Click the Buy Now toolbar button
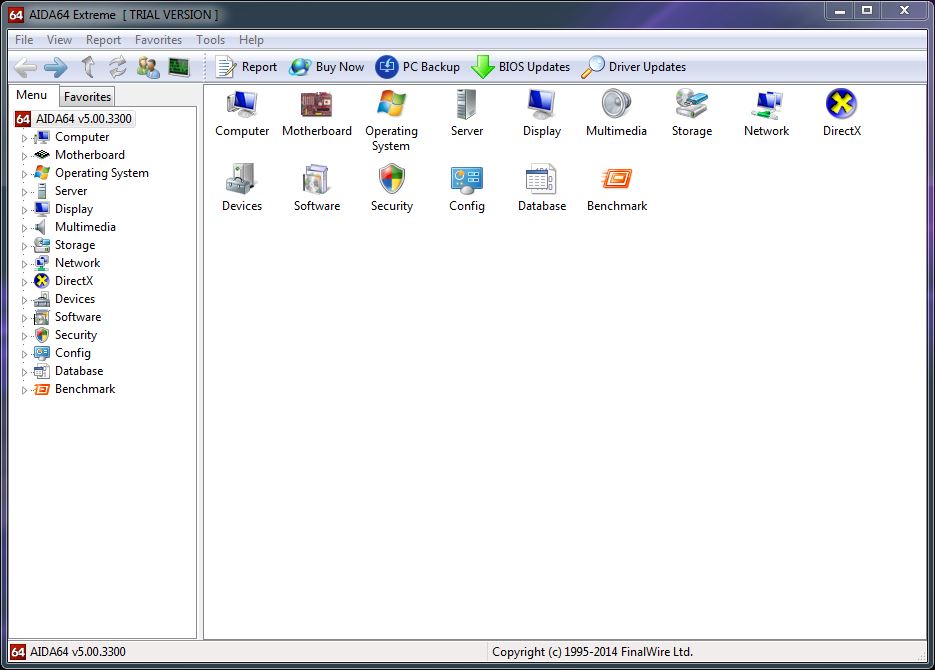The image size is (935, 670). [326, 67]
